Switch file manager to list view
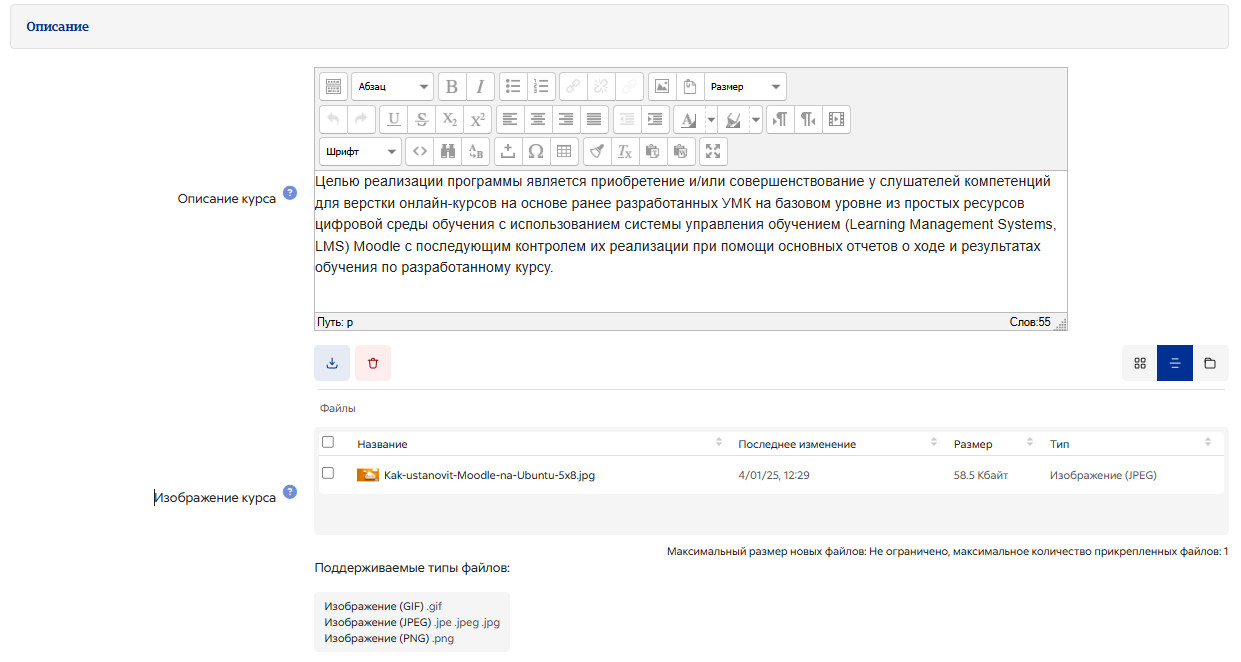This screenshot has height=662, width=1241. tap(1175, 363)
